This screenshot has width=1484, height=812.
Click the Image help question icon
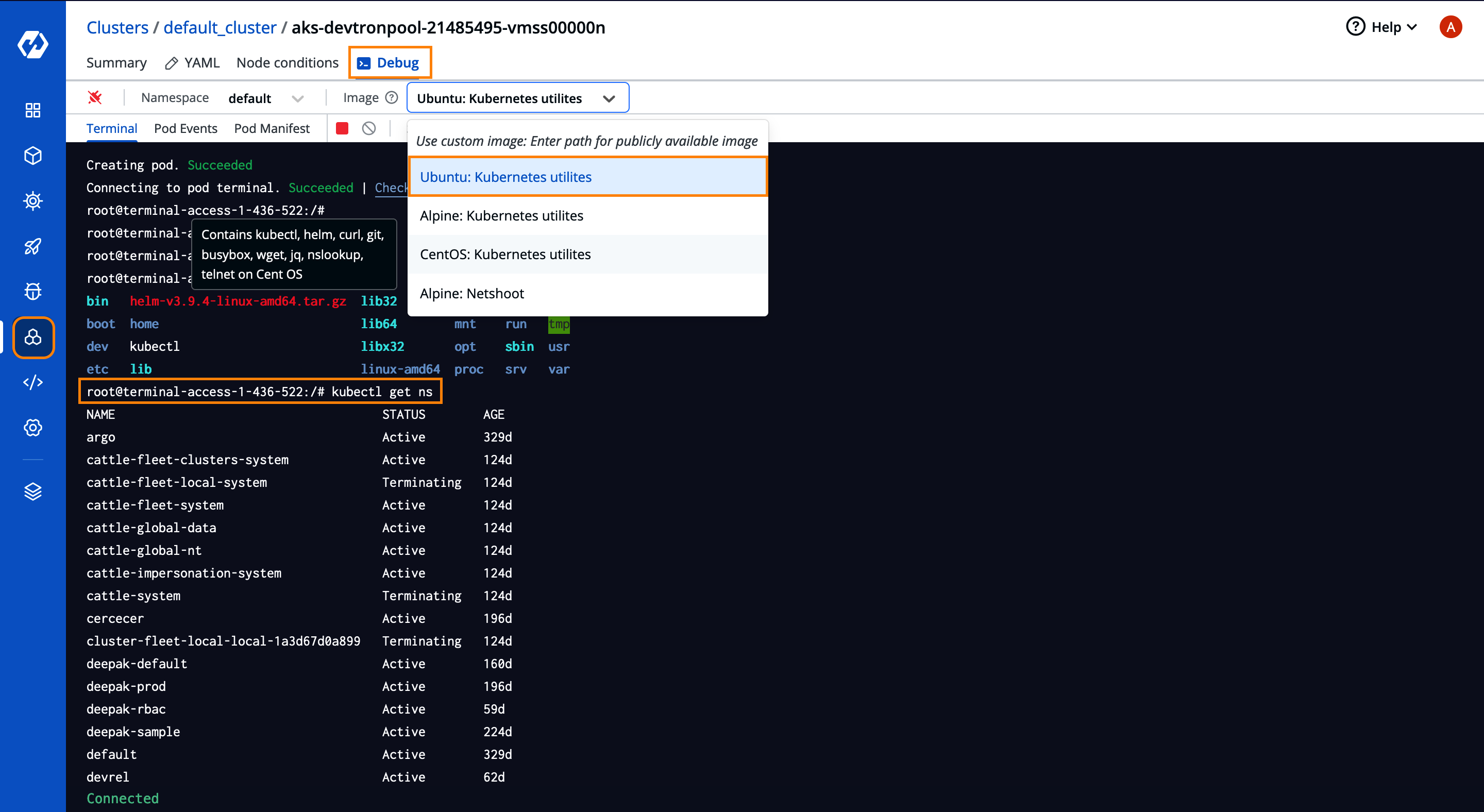coord(392,97)
